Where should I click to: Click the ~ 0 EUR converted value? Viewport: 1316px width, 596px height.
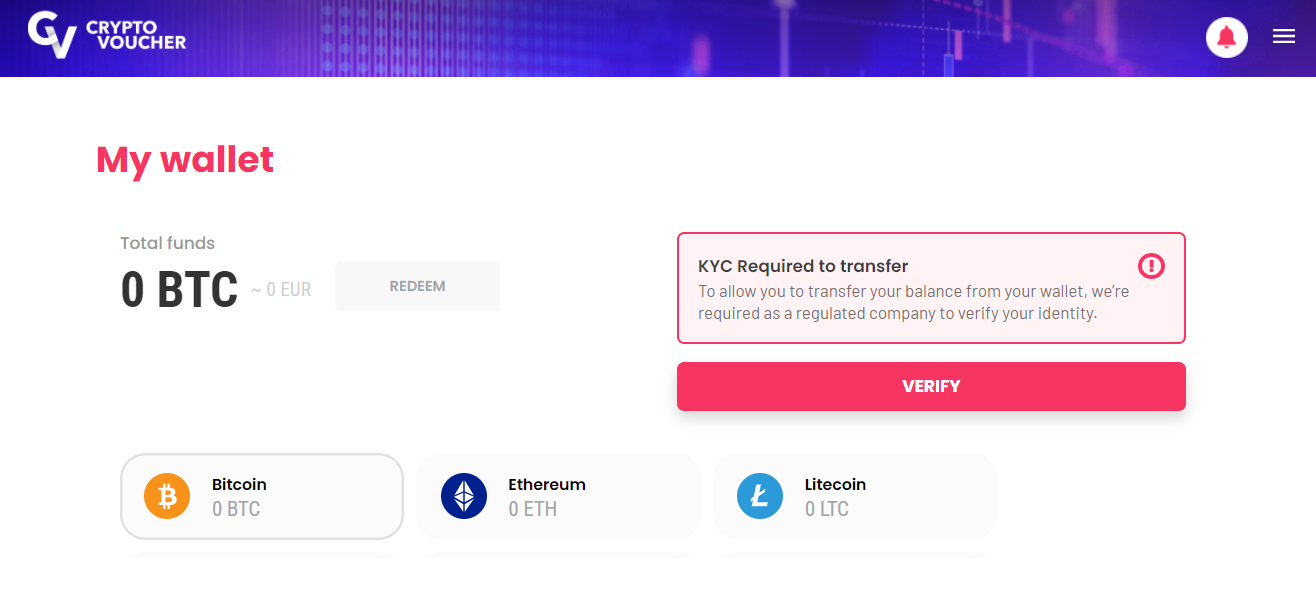pyautogui.click(x=281, y=290)
